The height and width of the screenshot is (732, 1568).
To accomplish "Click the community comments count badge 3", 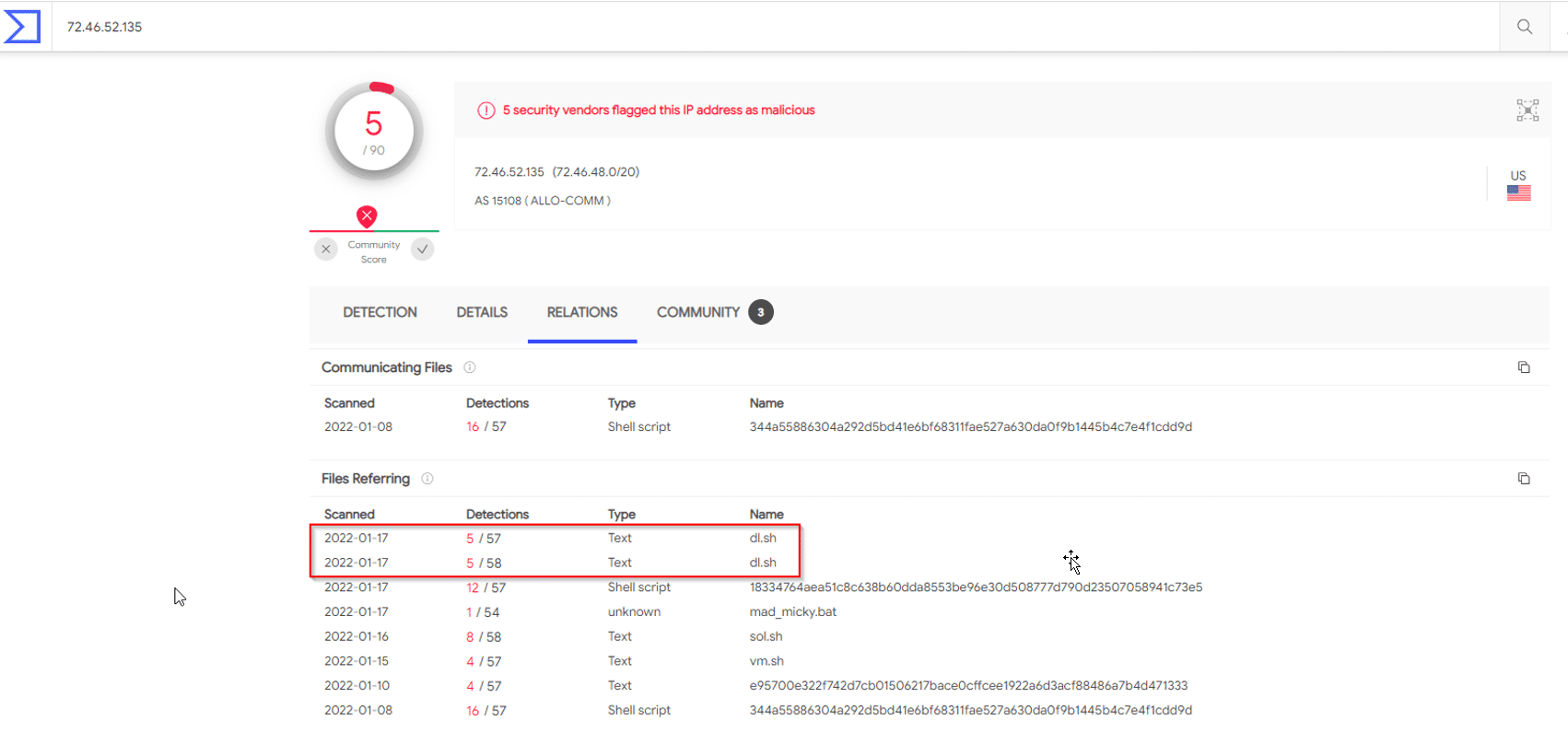I will click(761, 313).
